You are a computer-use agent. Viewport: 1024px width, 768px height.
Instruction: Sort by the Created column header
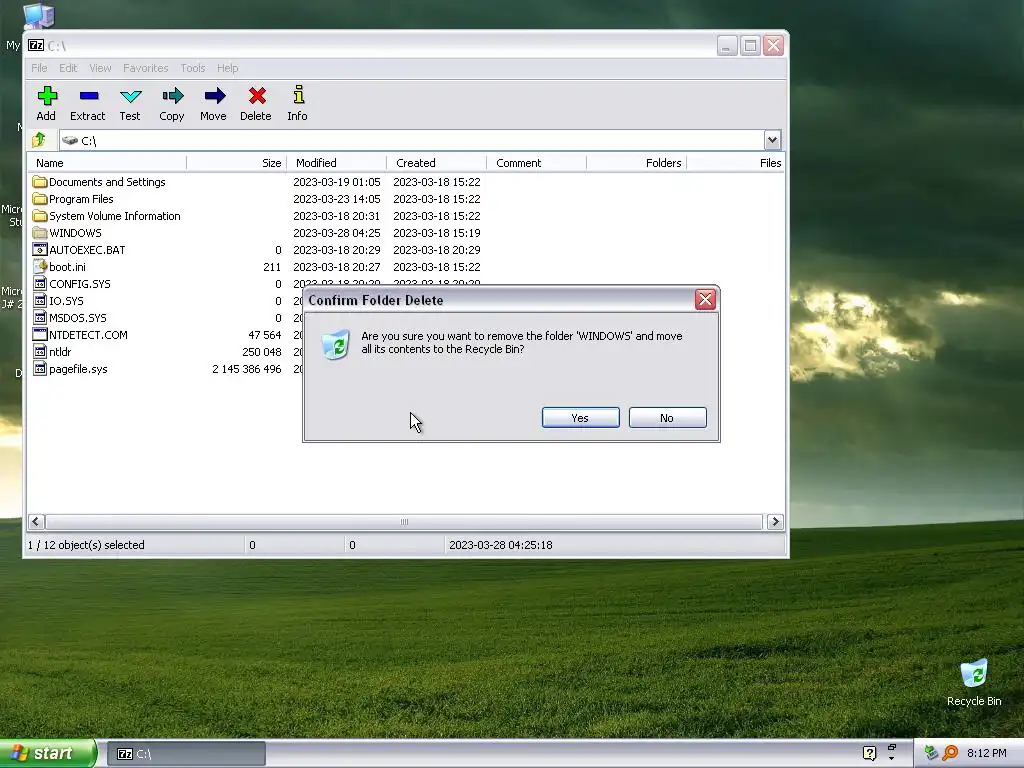tap(437, 163)
